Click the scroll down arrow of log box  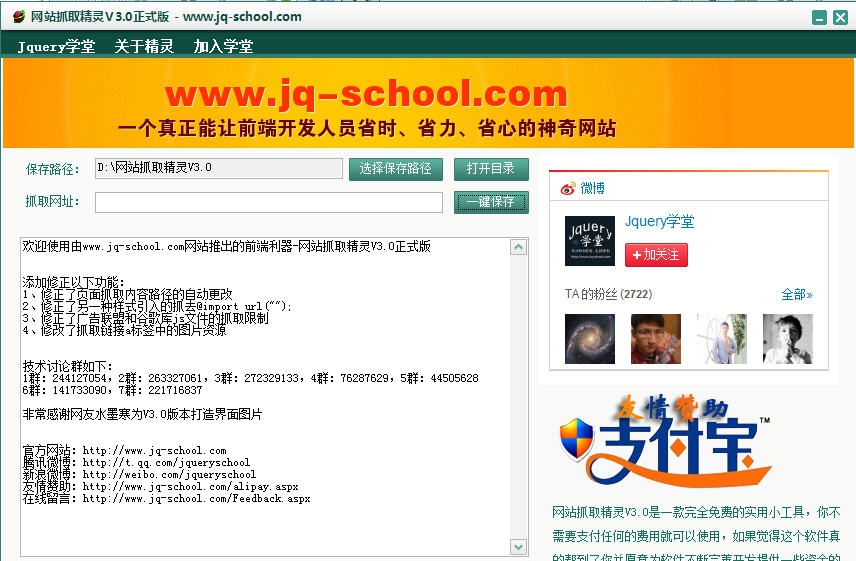518,546
